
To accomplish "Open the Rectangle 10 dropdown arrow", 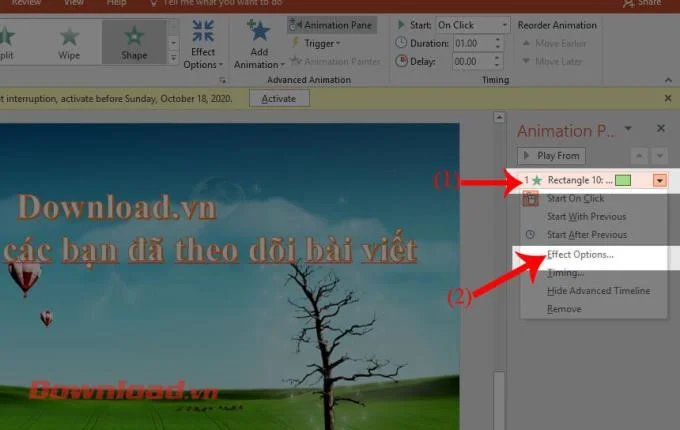I will [x=660, y=180].
